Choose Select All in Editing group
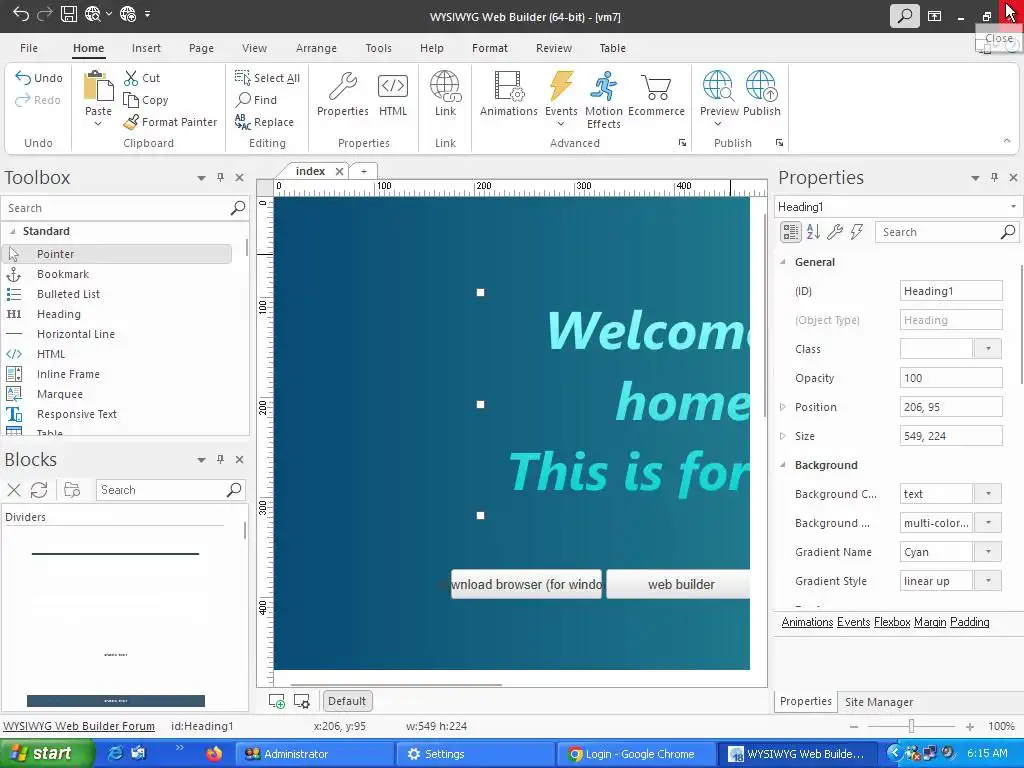 pos(267,78)
